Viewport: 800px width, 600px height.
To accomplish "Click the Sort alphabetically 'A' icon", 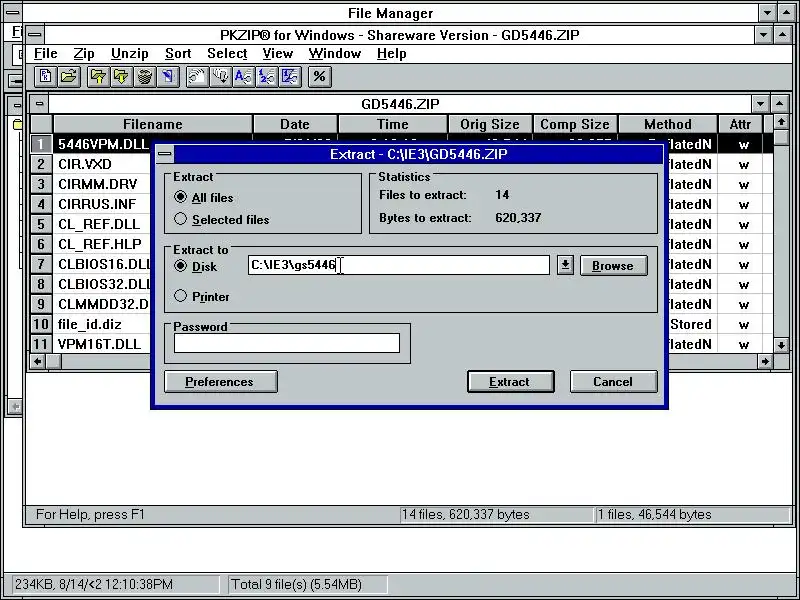I will pyautogui.click(x=243, y=77).
